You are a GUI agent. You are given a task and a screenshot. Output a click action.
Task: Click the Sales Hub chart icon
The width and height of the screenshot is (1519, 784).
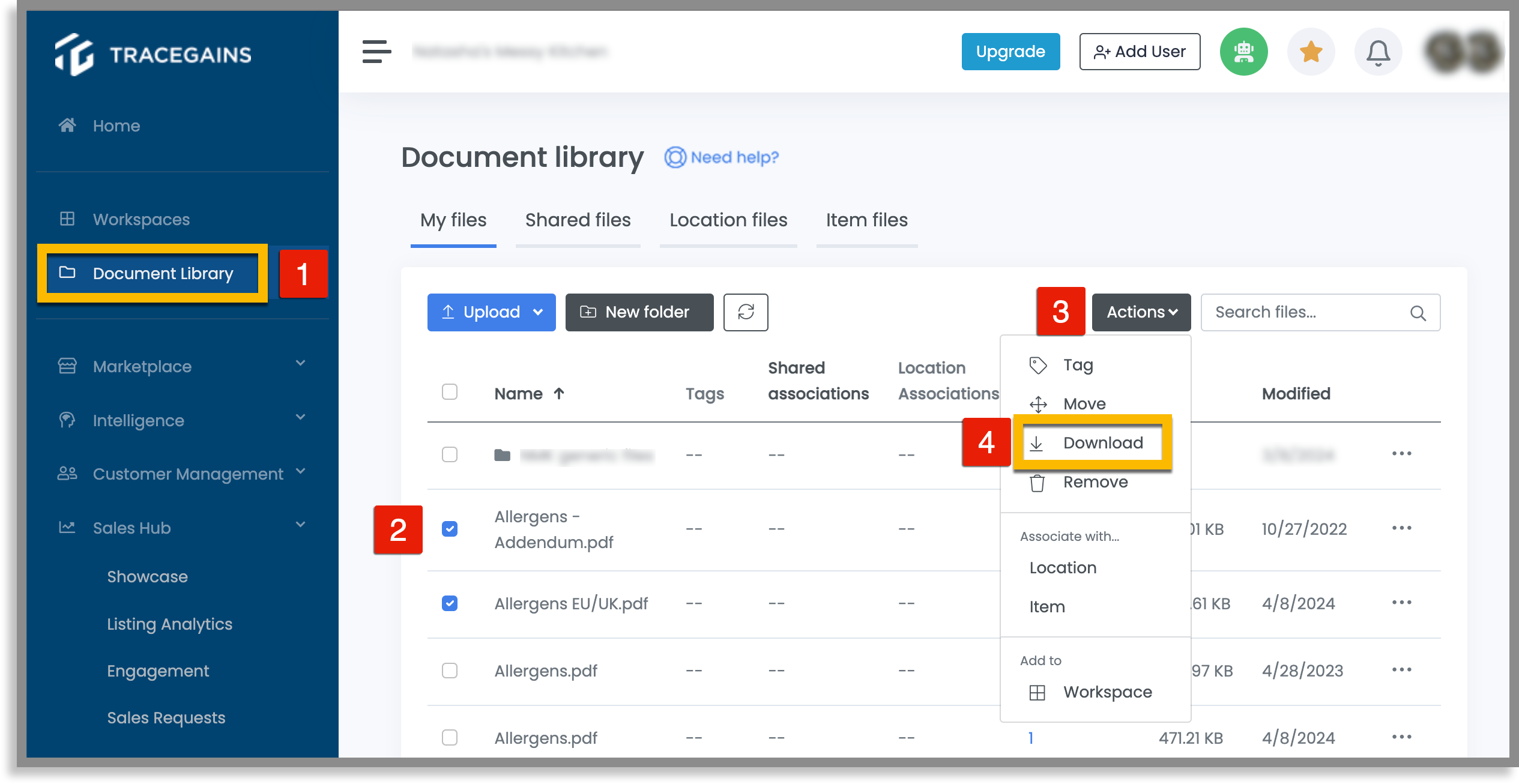click(x=67, y=527)
